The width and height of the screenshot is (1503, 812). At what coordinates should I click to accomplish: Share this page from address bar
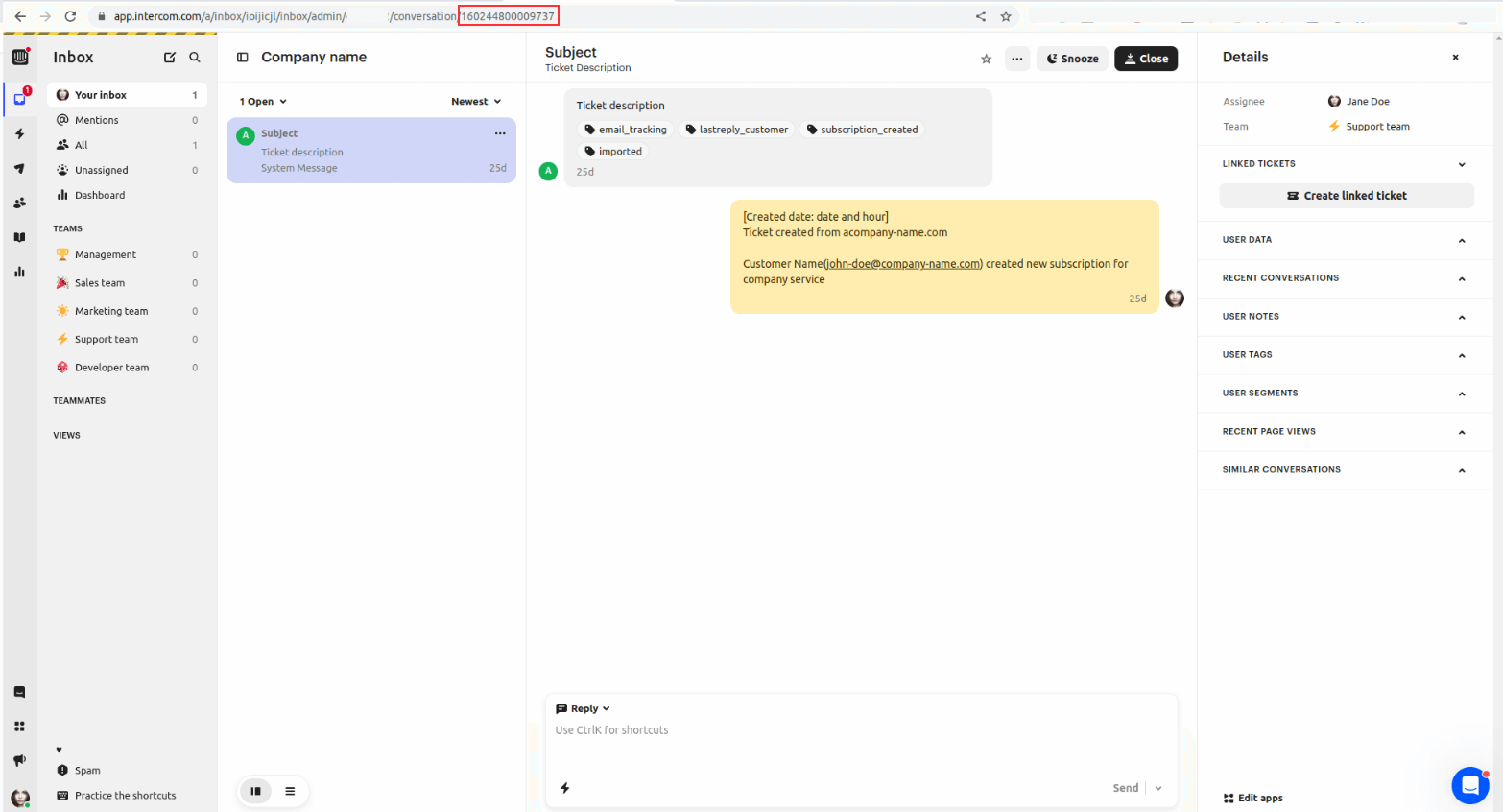click(x=981, y=16)
